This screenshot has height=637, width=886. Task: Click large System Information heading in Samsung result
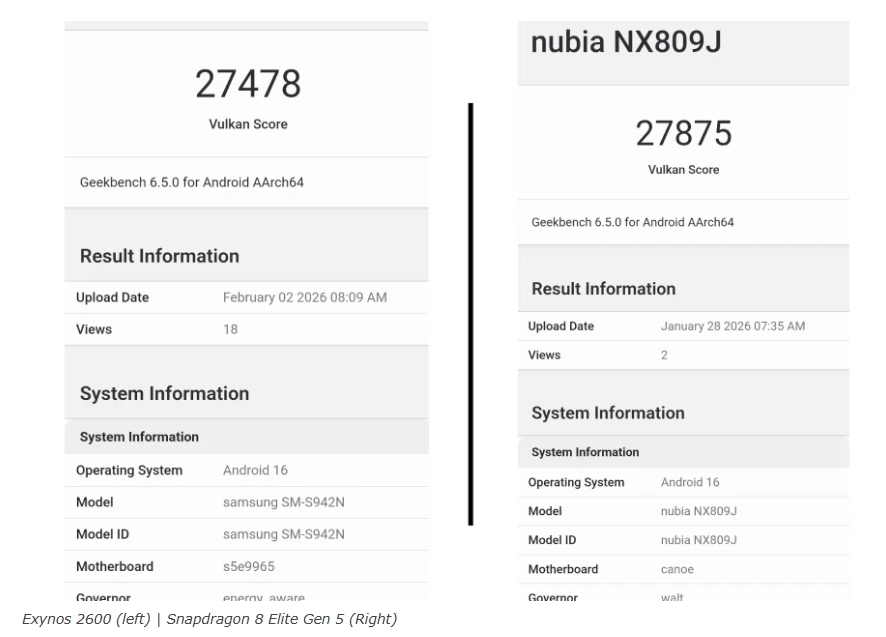click(164, 393)
